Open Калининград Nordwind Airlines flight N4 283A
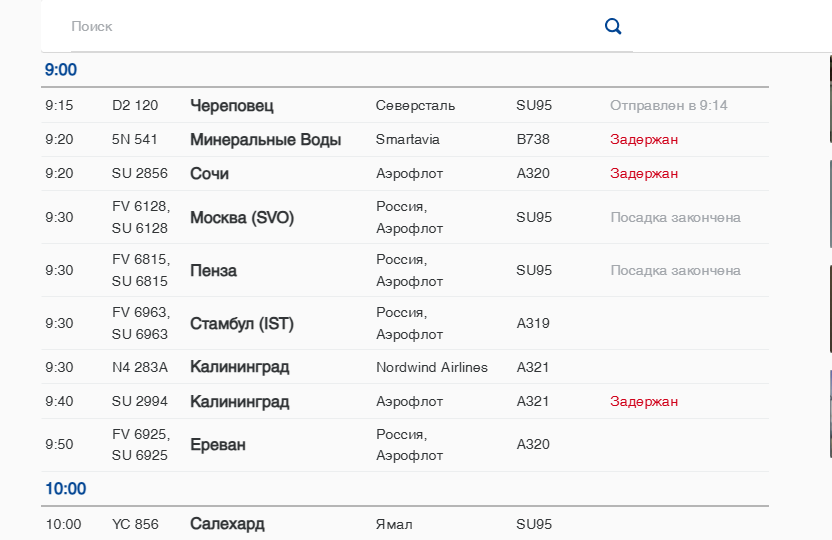The height and width of the screenshot is (540, 832). tap(239, 367)
